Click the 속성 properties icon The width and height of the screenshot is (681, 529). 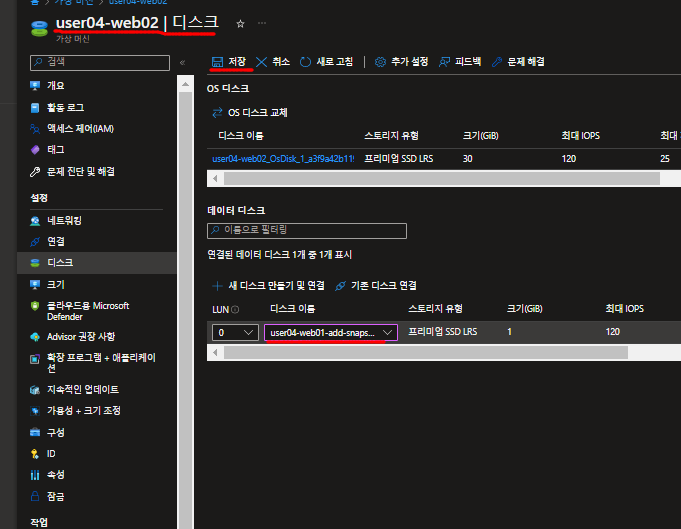coord(35,475)
